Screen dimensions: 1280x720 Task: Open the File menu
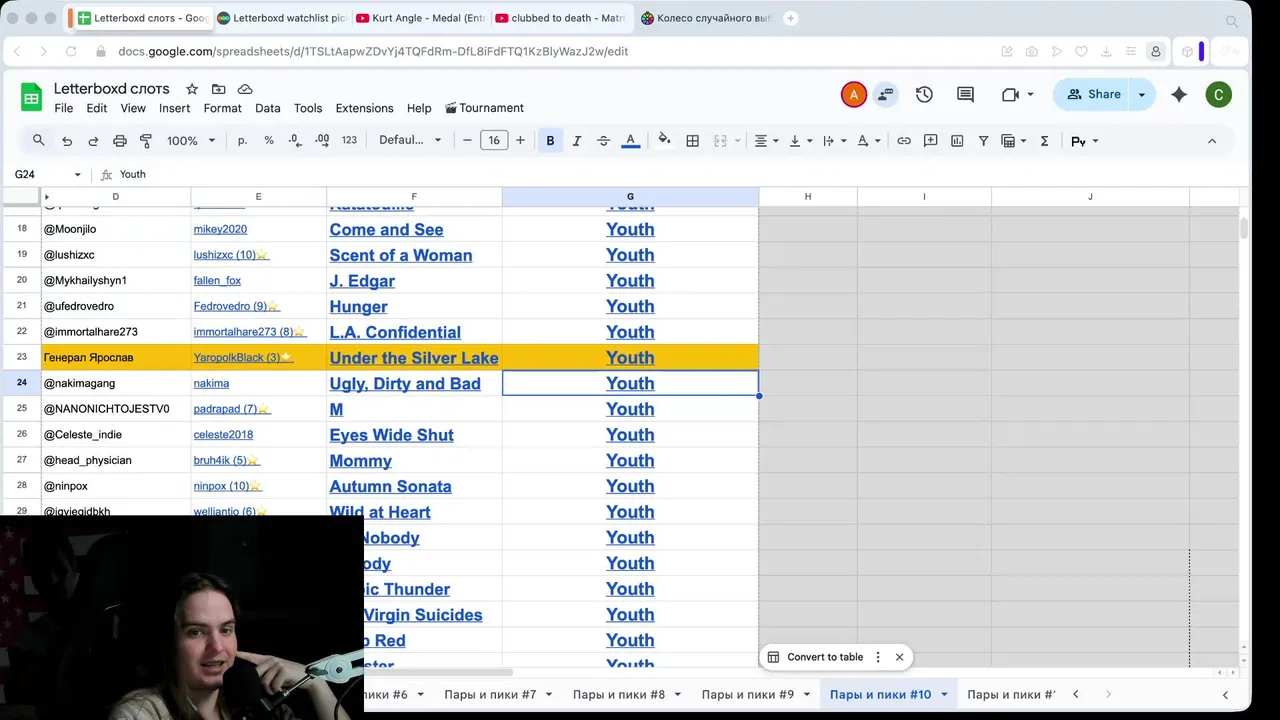(63, 108)
